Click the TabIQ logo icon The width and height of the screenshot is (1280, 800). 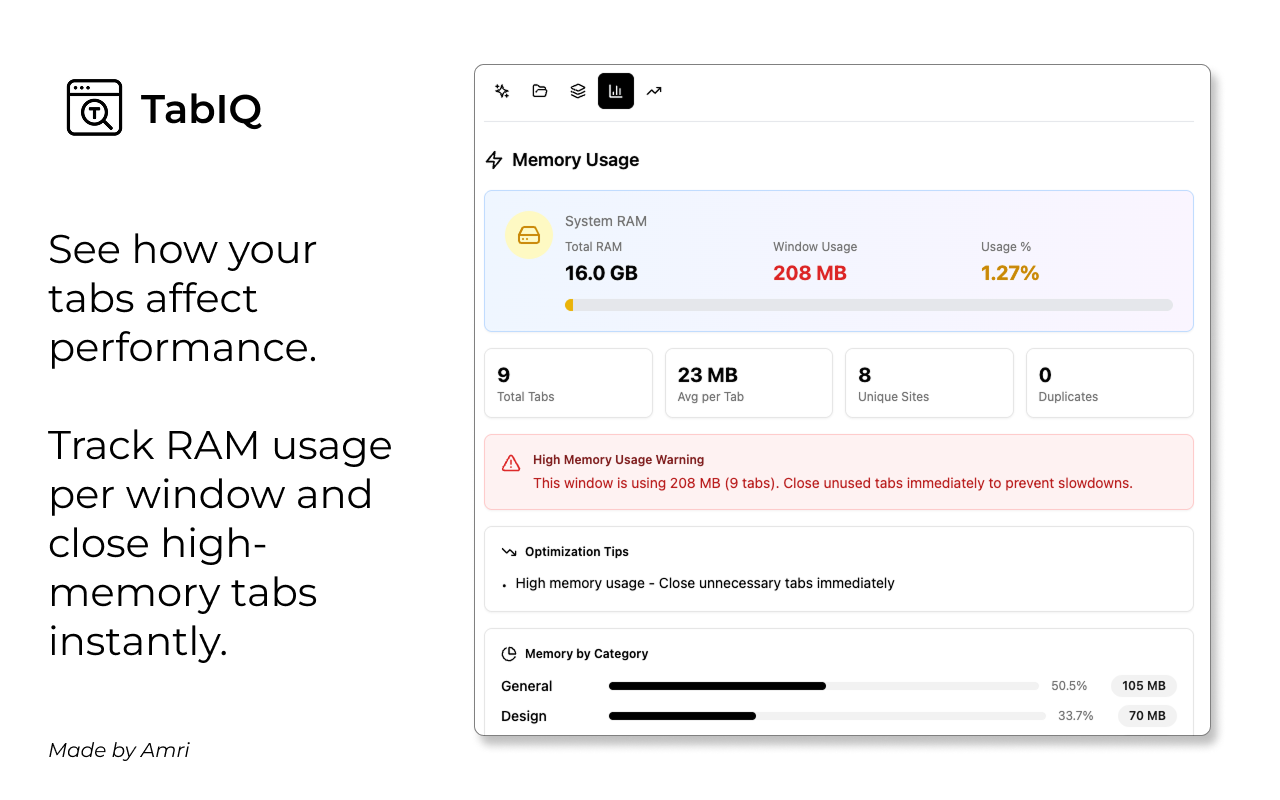coord(95,107)
